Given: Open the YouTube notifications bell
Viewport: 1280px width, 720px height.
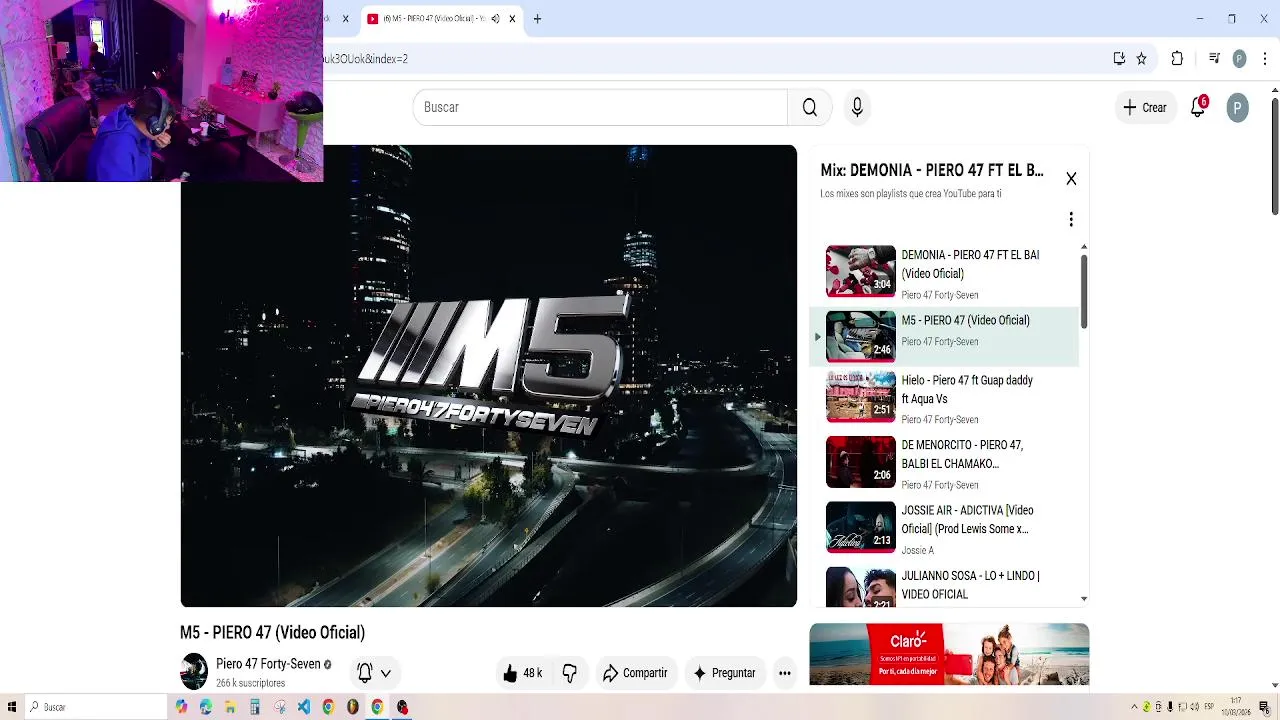Looking at the screenshot, I should (x=1198, y=107).
